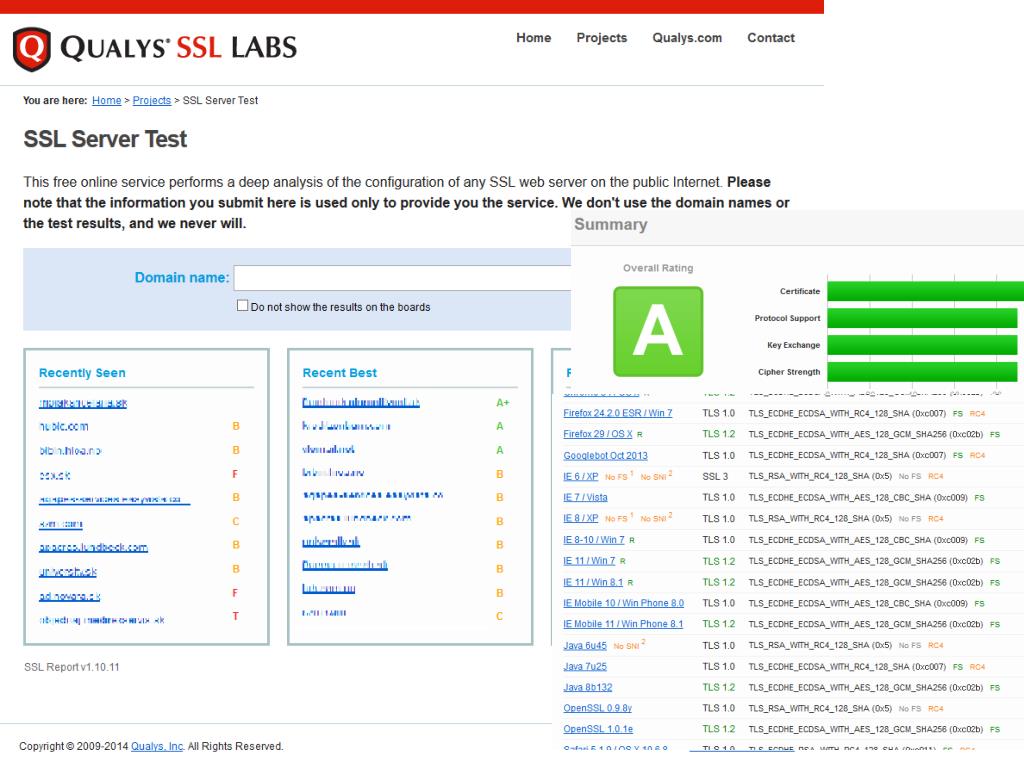Screen dimensions: 1024x768
Task: Open the IE 8 / XP client link
Action: (x=581, y=519)
